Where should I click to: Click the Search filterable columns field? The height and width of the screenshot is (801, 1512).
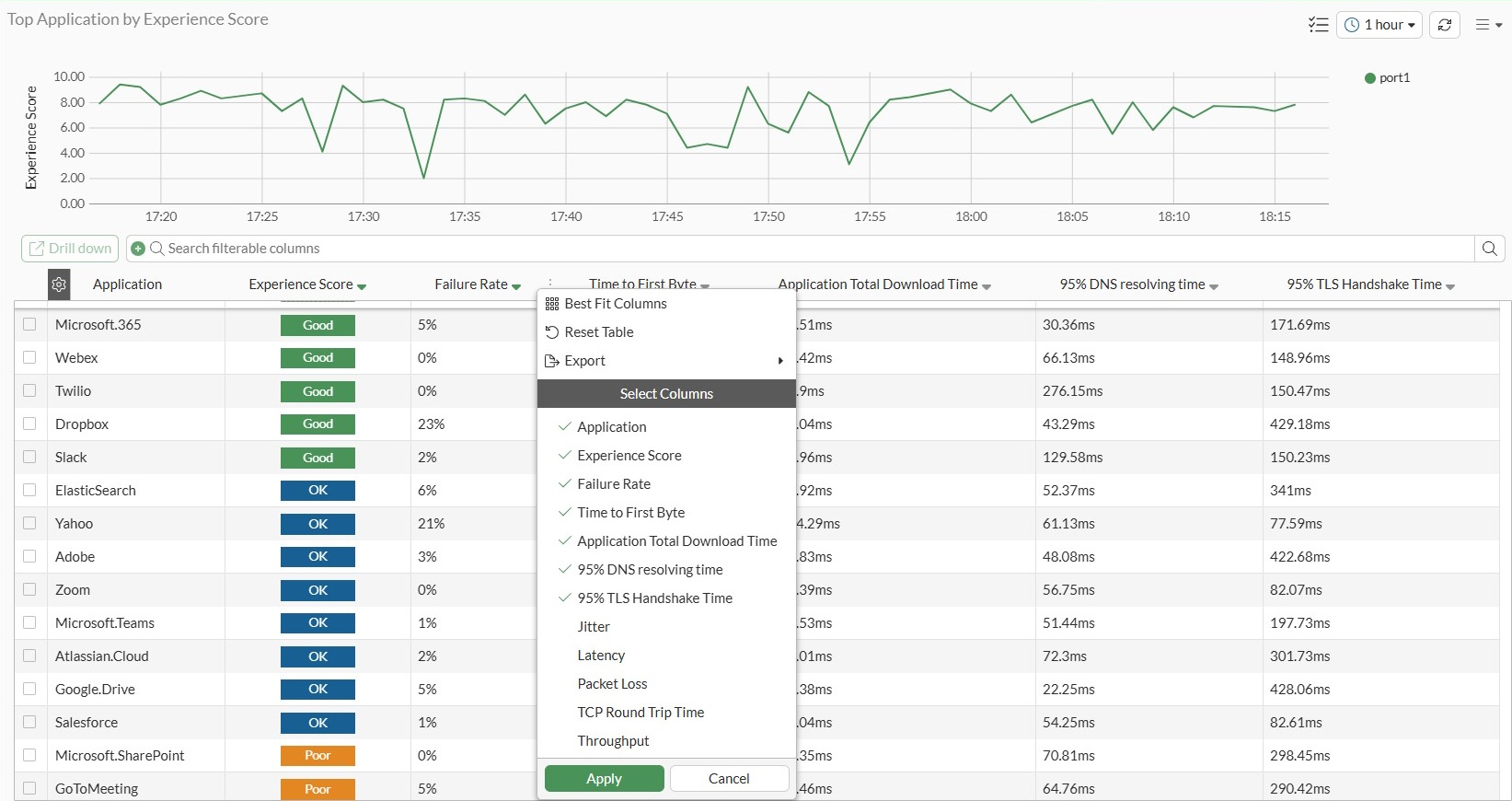pyautogui.click(x=810, y=249)
